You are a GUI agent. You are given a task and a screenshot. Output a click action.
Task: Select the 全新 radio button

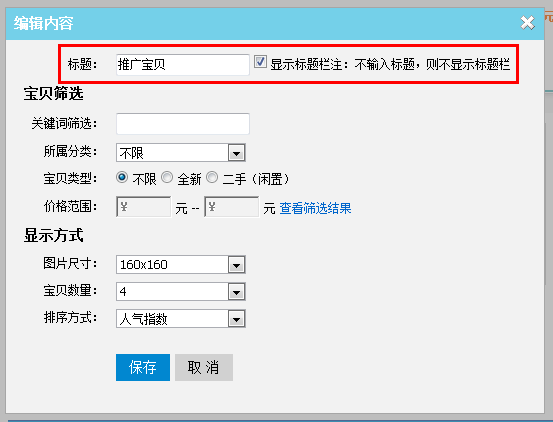167,177
